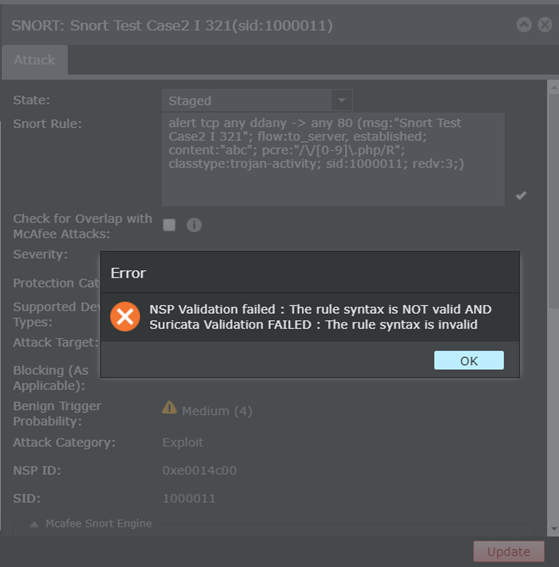The image size is (559, 567).
Task: Switch to the Attack tab
Action: 35,60
